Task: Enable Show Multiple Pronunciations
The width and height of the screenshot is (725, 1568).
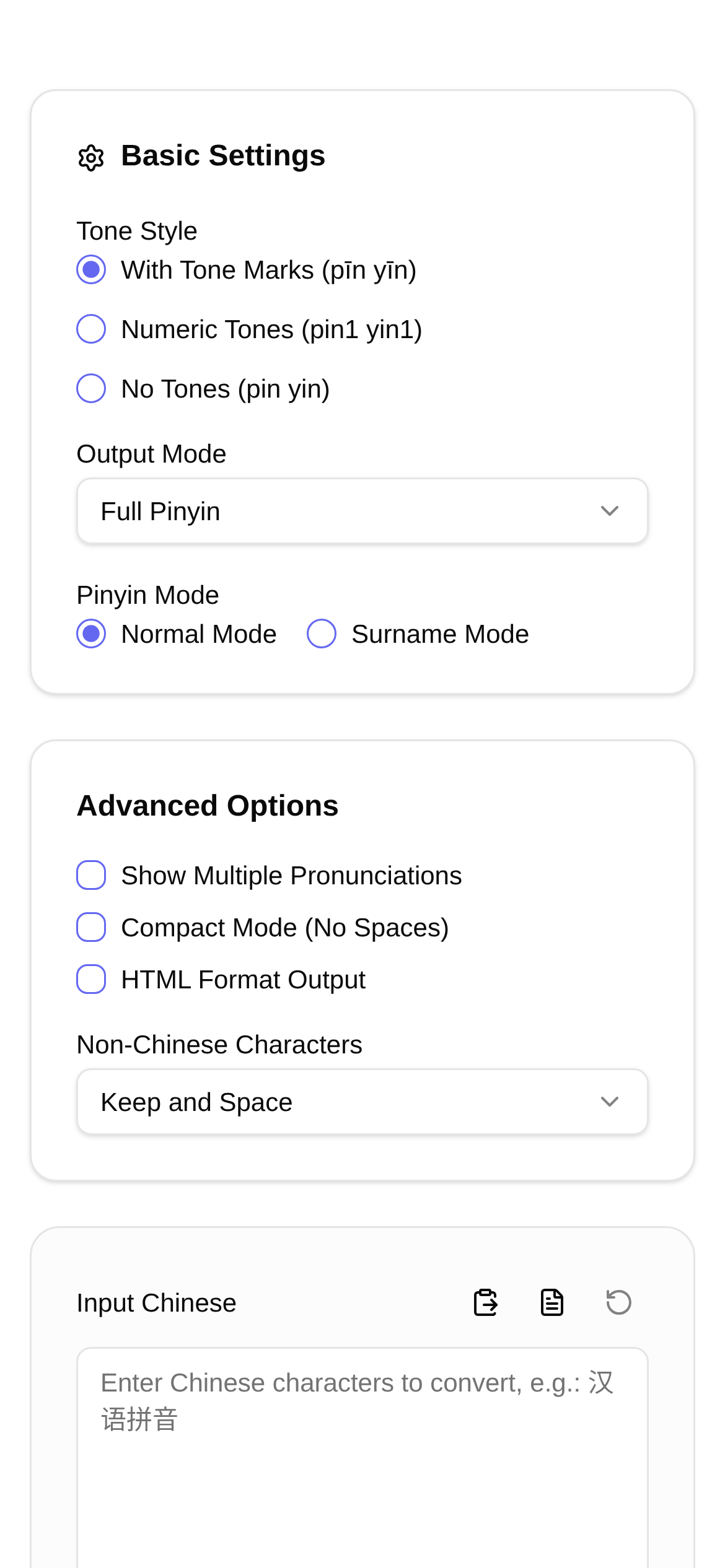Action: pos(91,875)
